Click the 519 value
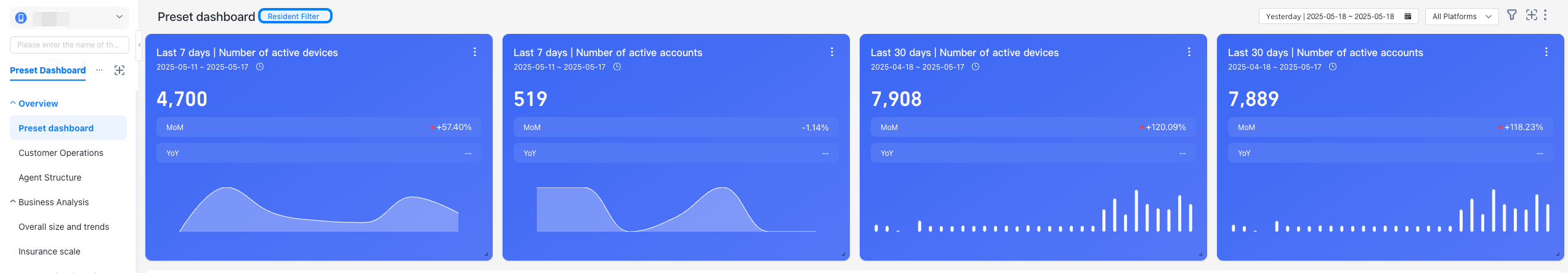 530,99
